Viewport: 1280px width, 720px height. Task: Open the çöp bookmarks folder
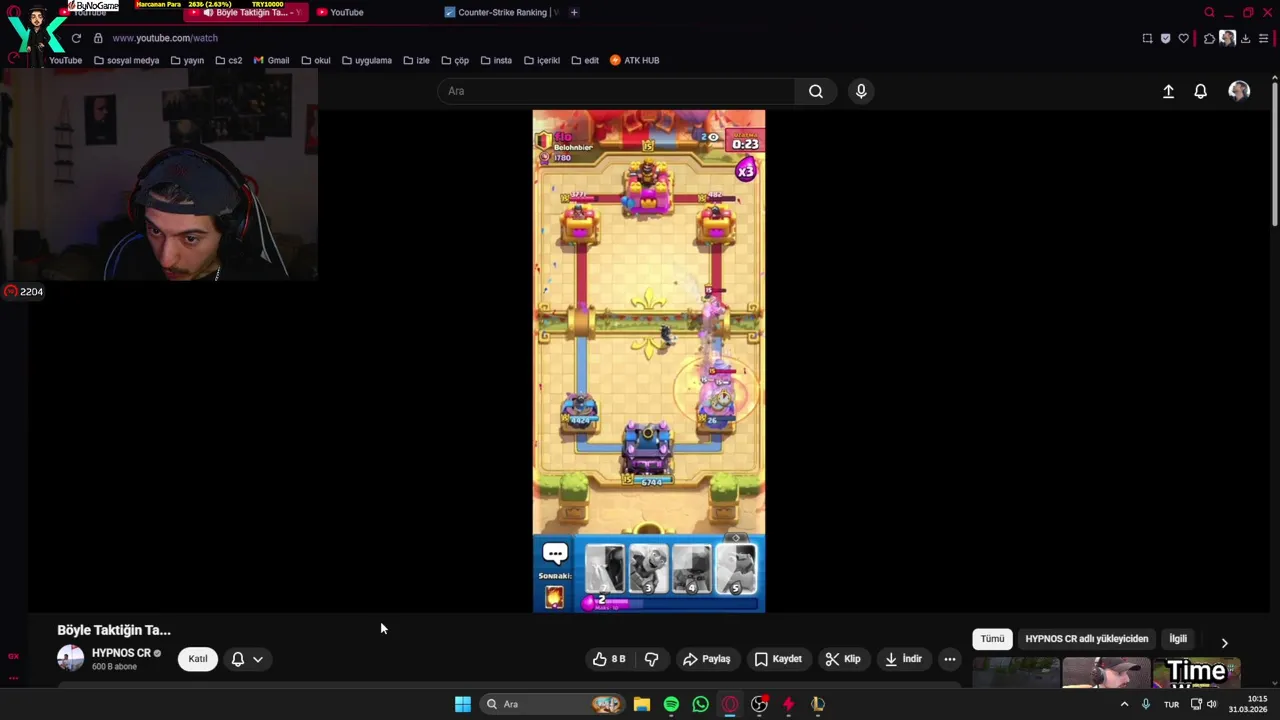455,60
